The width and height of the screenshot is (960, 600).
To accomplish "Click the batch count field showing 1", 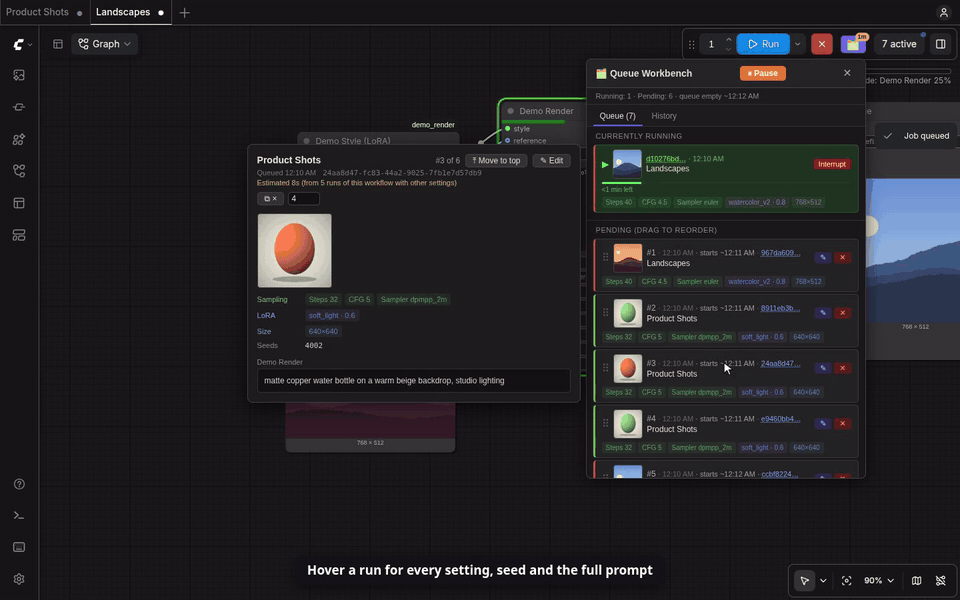I will pos(711,44).
